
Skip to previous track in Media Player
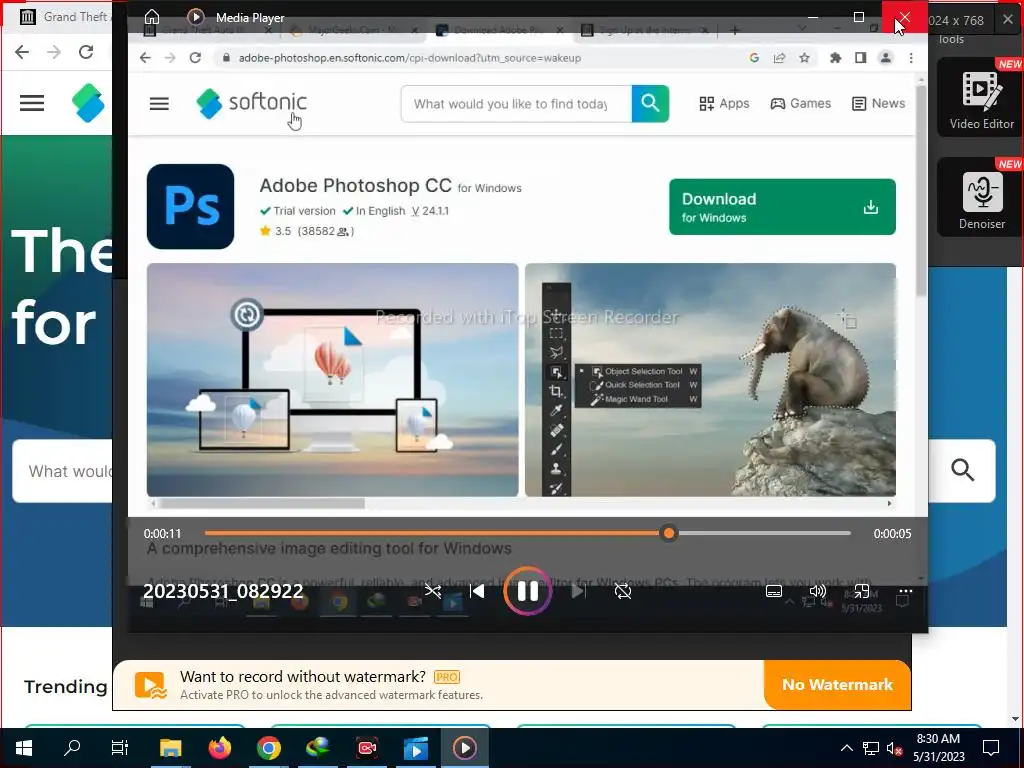click(x=477, y=592)
